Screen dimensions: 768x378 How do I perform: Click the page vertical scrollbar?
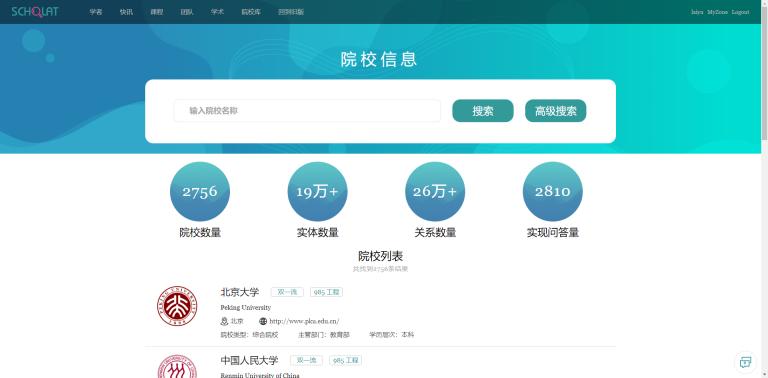pos(765,189)
